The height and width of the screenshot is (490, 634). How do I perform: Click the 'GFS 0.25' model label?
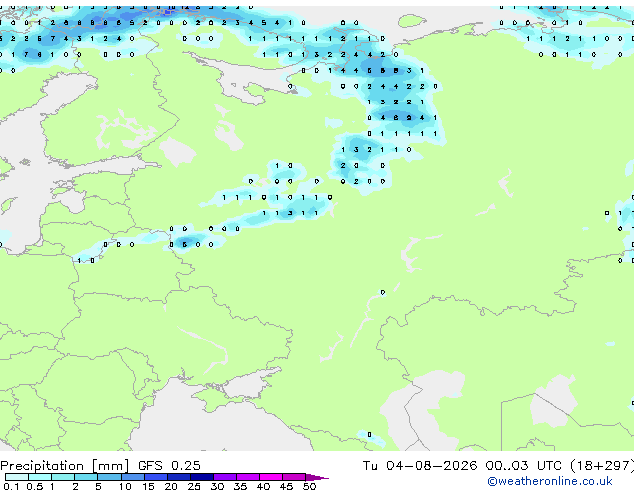click(169, 466)
